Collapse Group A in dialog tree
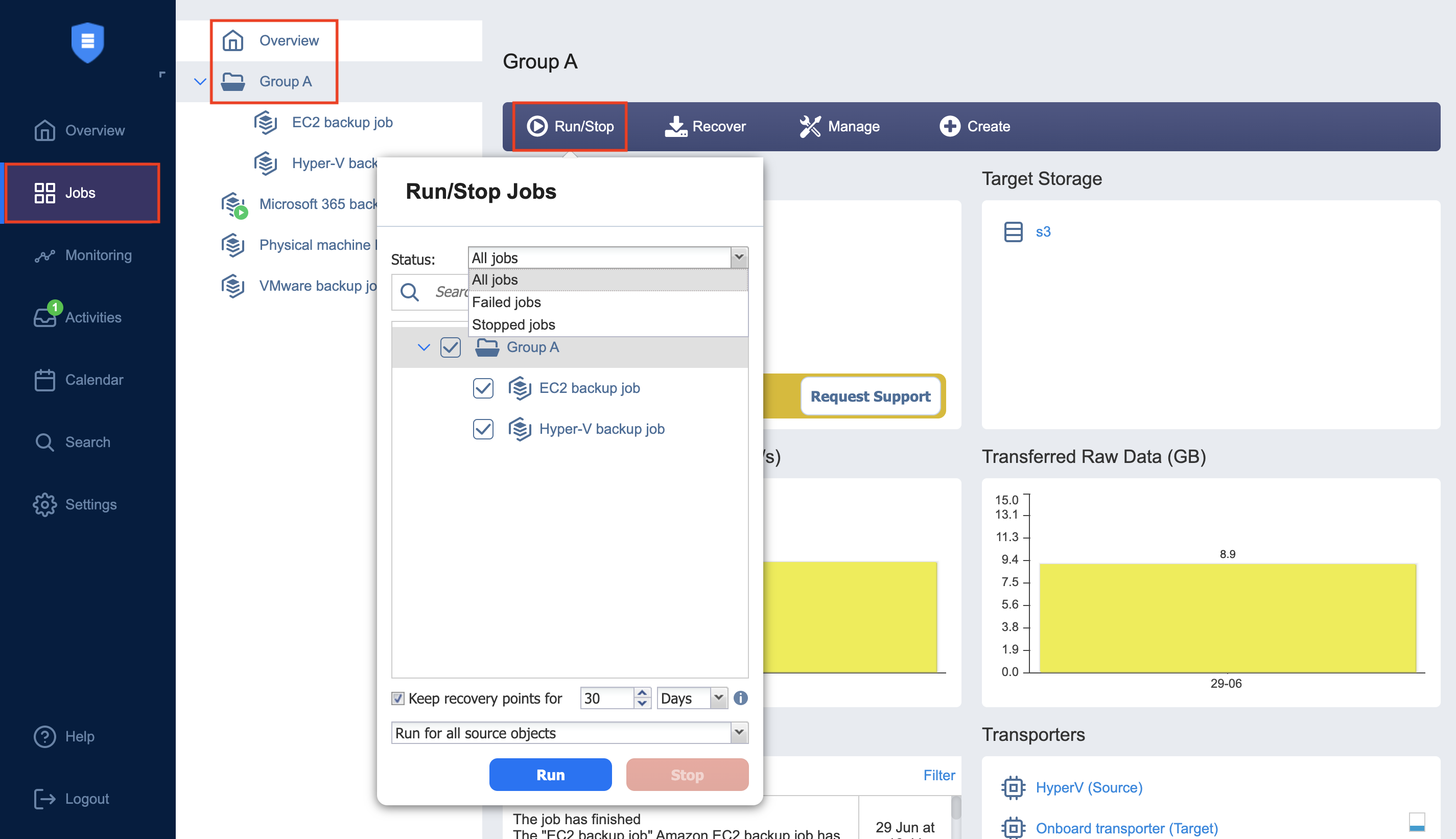This screenshot has width=1456, height=839. 424,347
